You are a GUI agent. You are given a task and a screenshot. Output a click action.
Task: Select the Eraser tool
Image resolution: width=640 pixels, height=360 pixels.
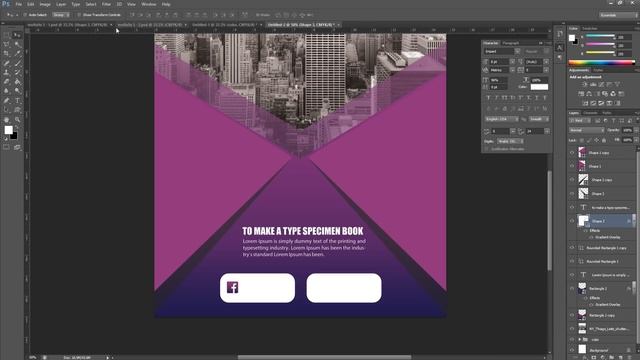[x=7, y=82]
